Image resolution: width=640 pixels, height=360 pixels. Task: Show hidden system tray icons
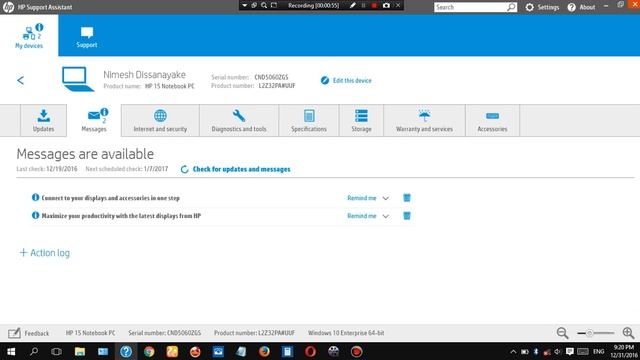click(513, 351)
